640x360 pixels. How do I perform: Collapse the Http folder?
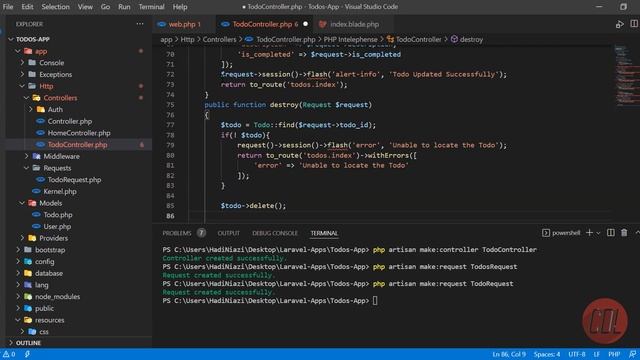pos(22,86)
